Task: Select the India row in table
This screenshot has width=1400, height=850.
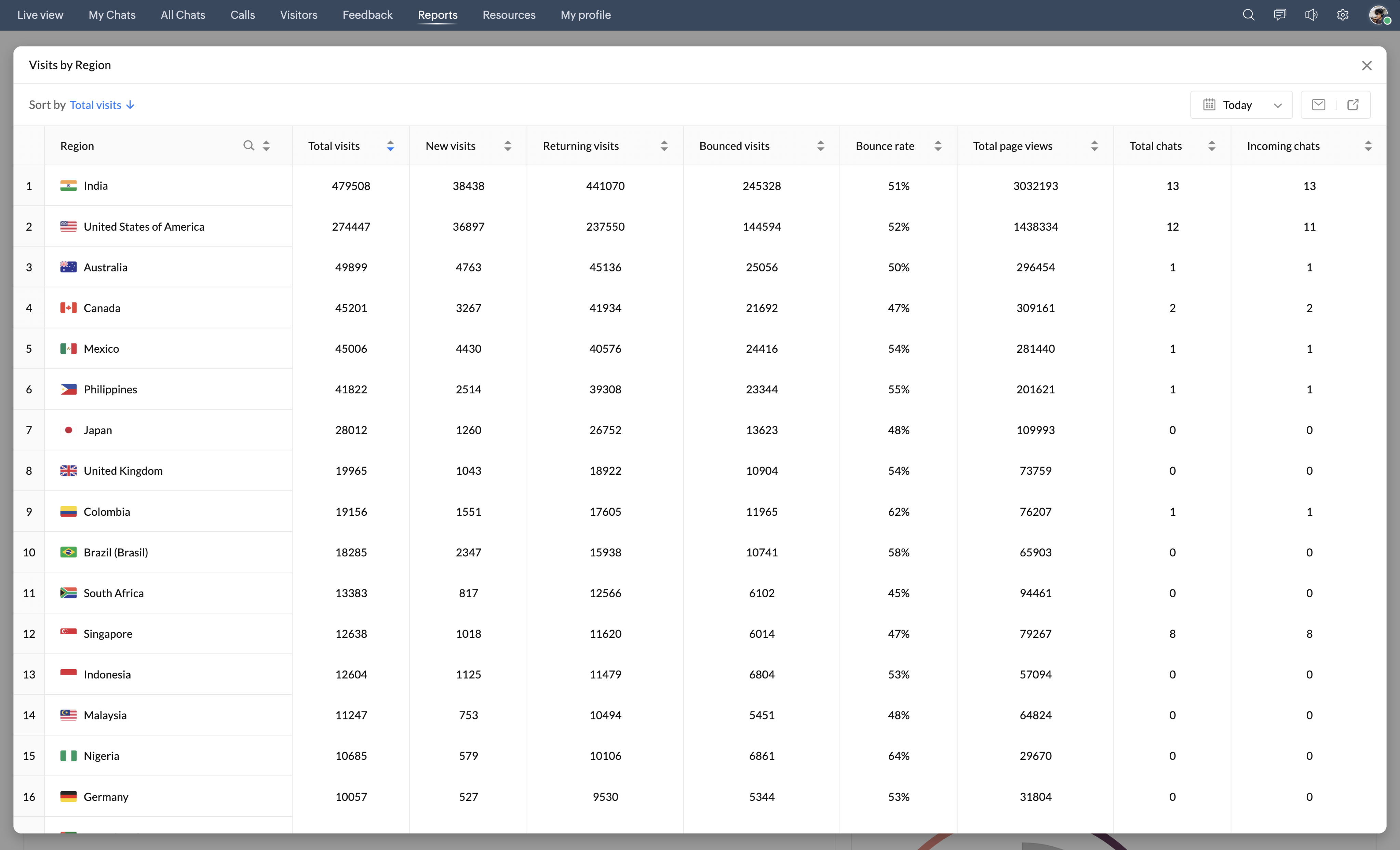Action: pos(95,186)
